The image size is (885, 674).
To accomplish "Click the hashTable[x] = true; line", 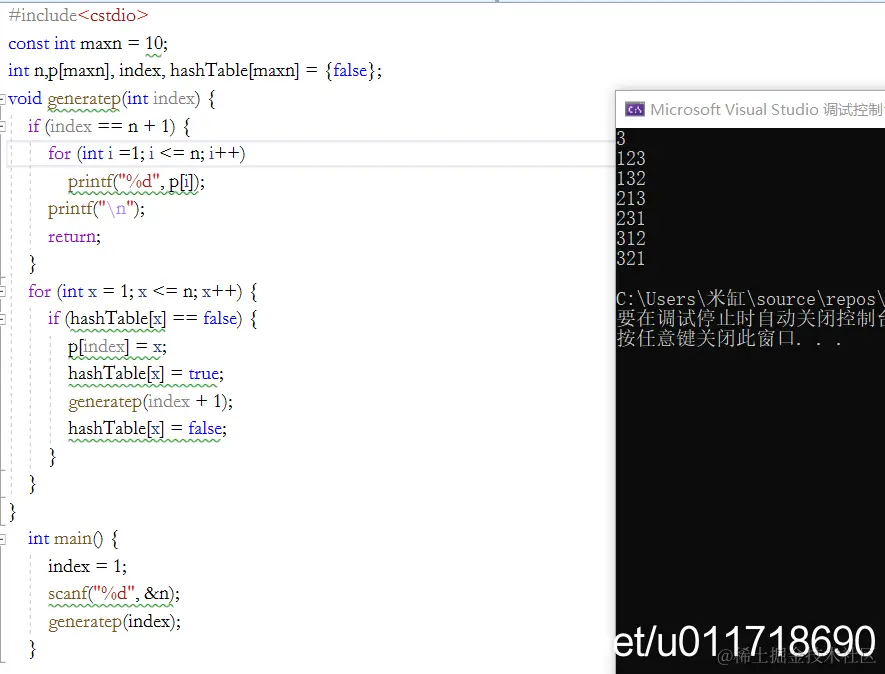I will (146, 374).
